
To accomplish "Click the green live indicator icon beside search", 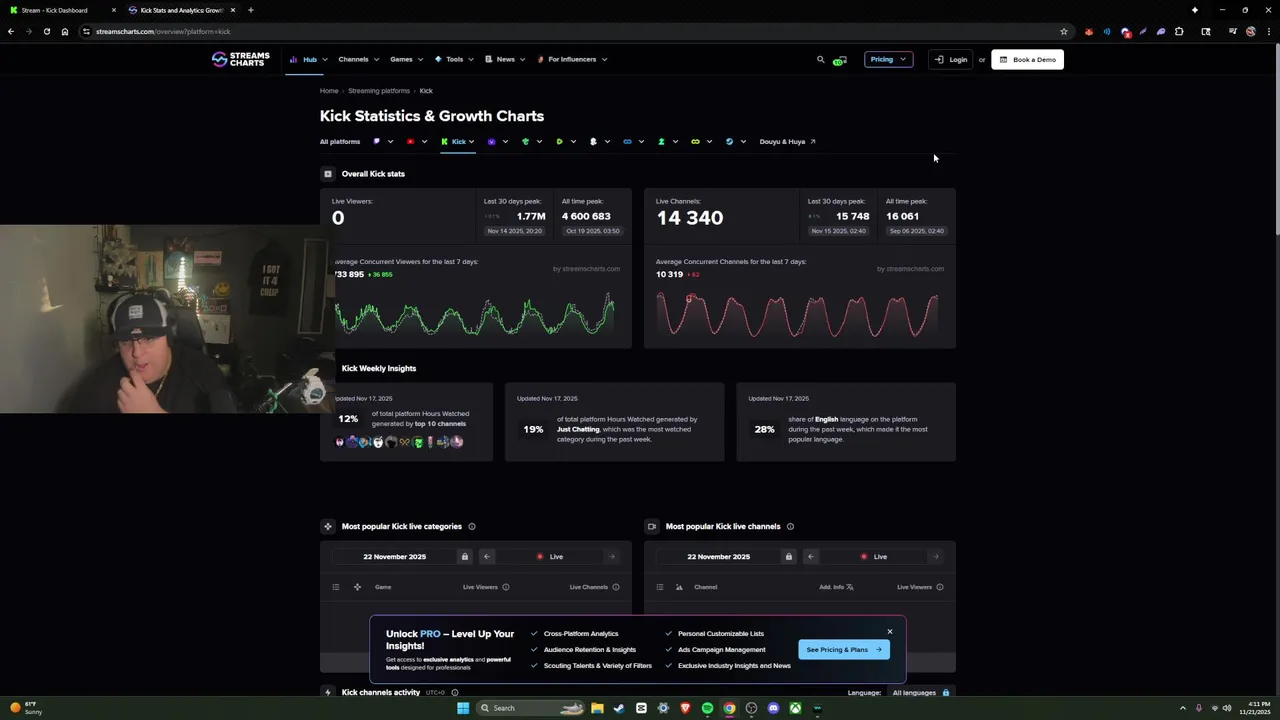I will (x=840, y=60).
